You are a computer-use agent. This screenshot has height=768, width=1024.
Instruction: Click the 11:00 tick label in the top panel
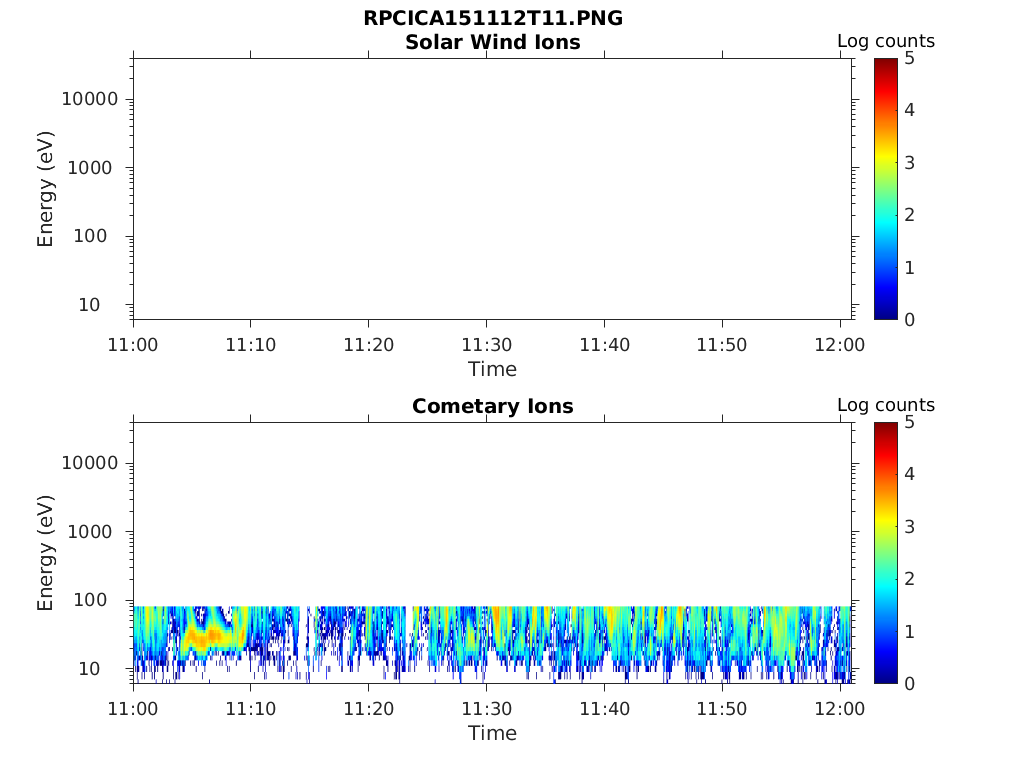tap(133, 345)
